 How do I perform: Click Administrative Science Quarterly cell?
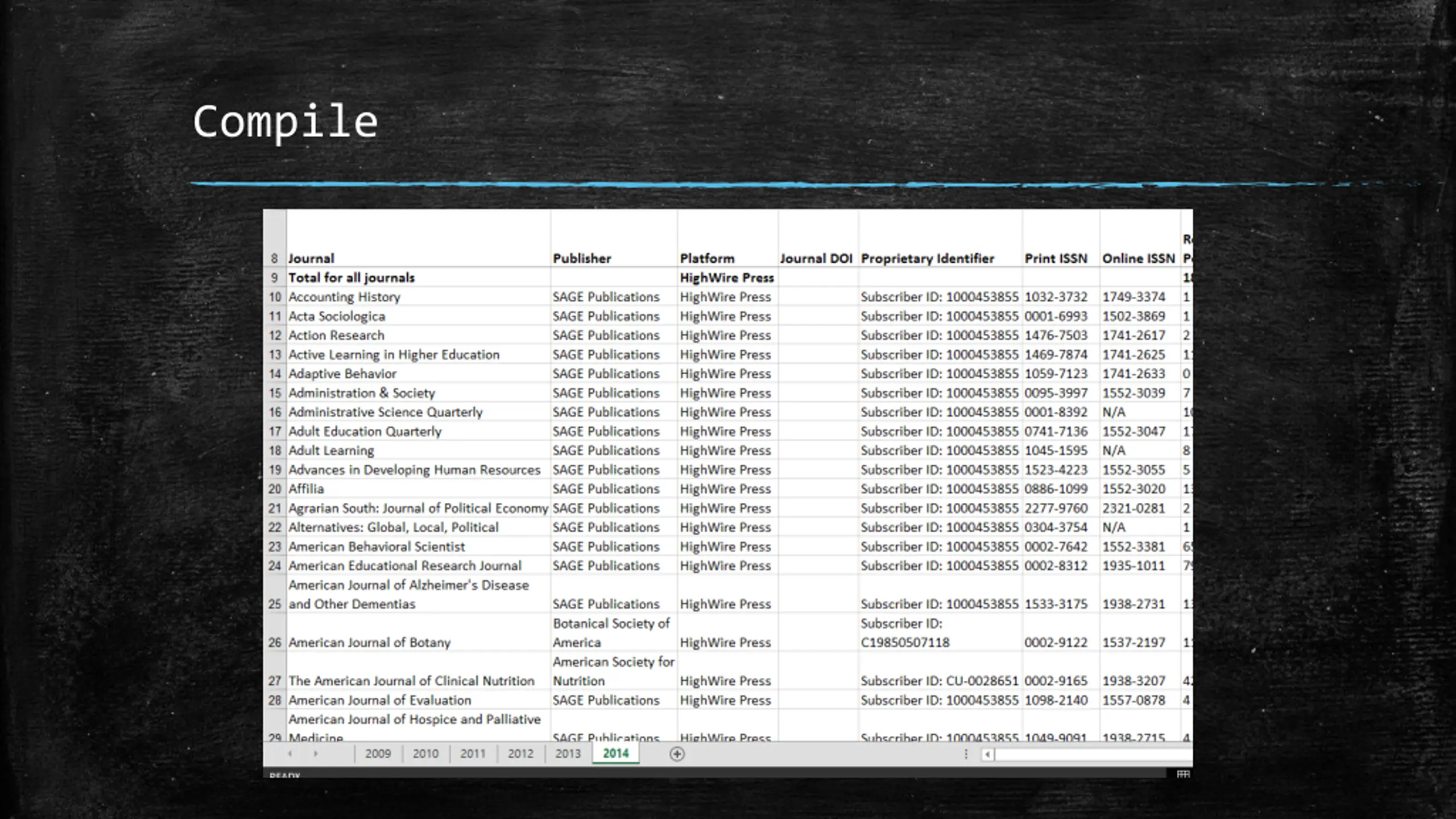pyautogui.click(x=418, y=412)
